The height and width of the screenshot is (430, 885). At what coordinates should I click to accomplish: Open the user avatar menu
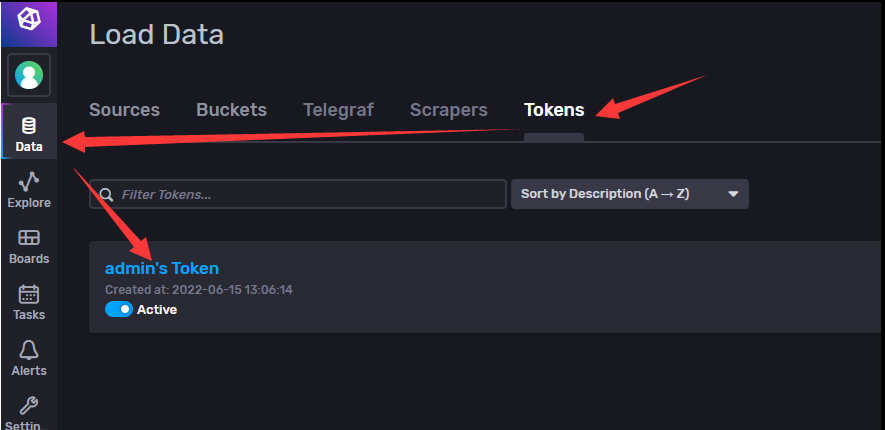click(29, 75)
